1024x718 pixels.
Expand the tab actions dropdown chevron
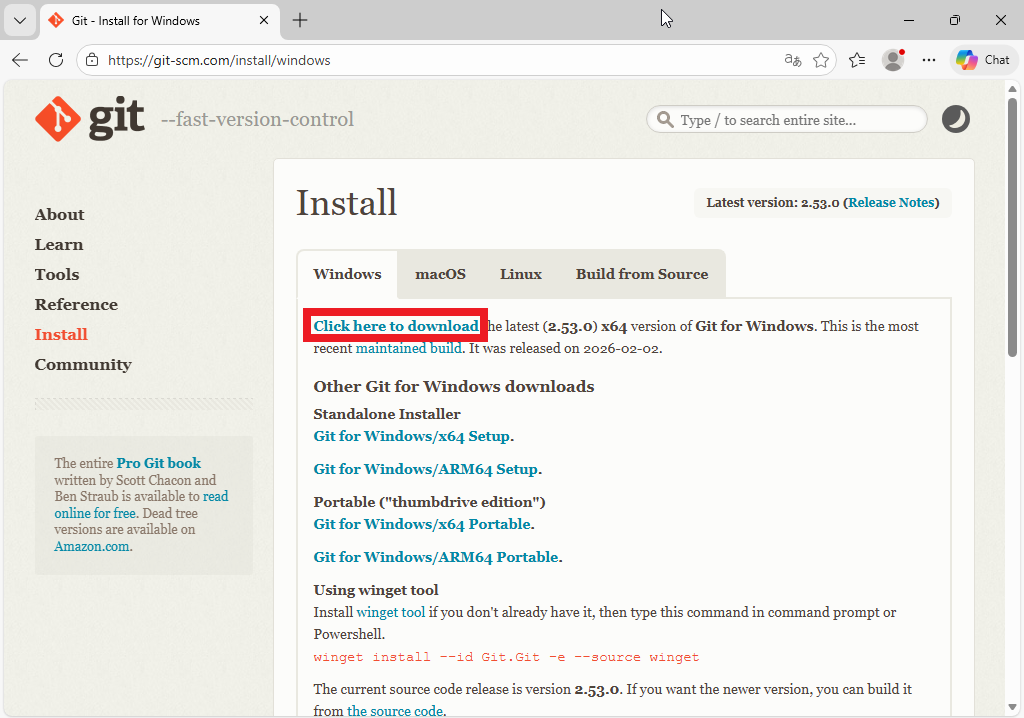[x=19, y=20]
